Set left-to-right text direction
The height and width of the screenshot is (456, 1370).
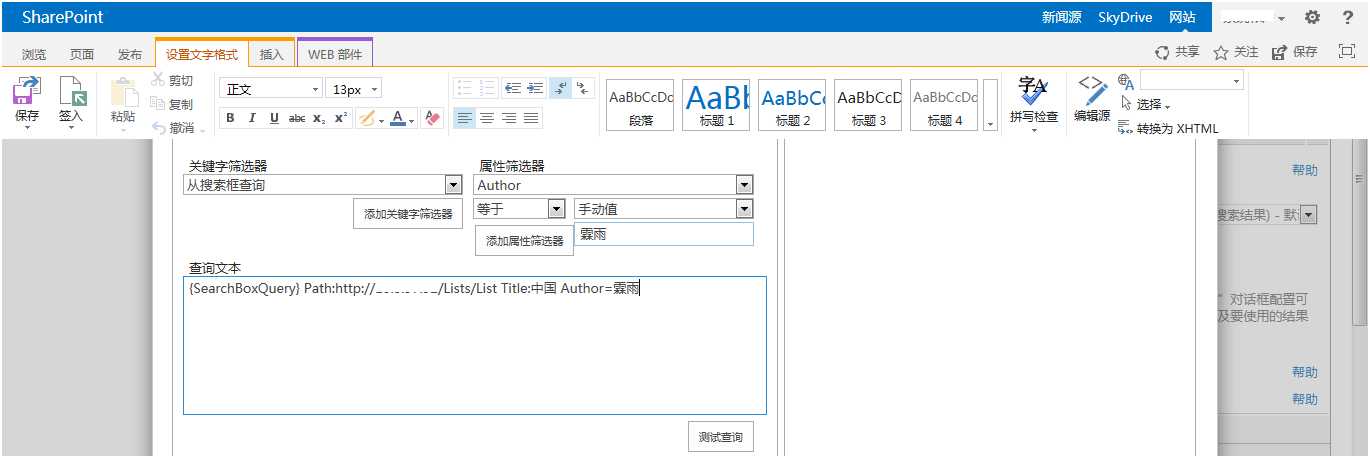click(x=561, y=88)
